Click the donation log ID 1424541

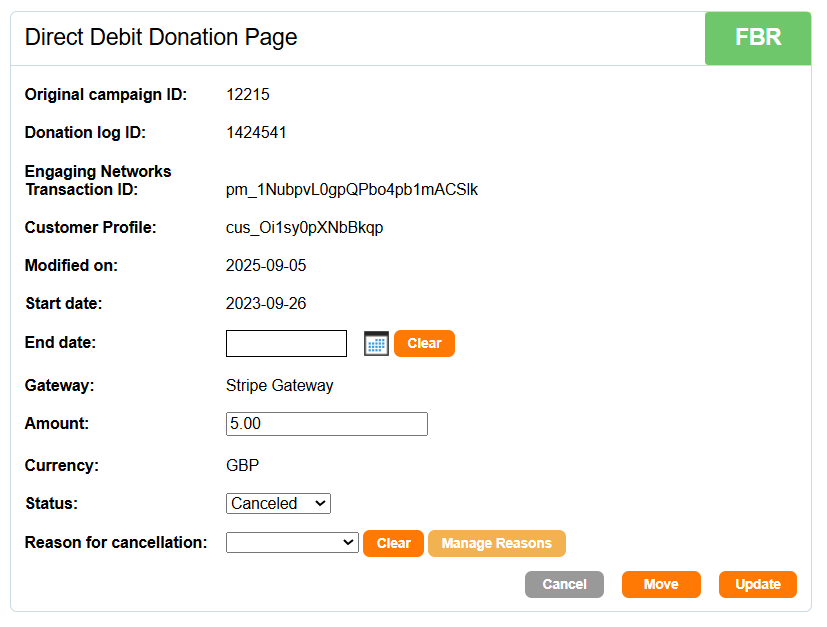click(257, 132)
